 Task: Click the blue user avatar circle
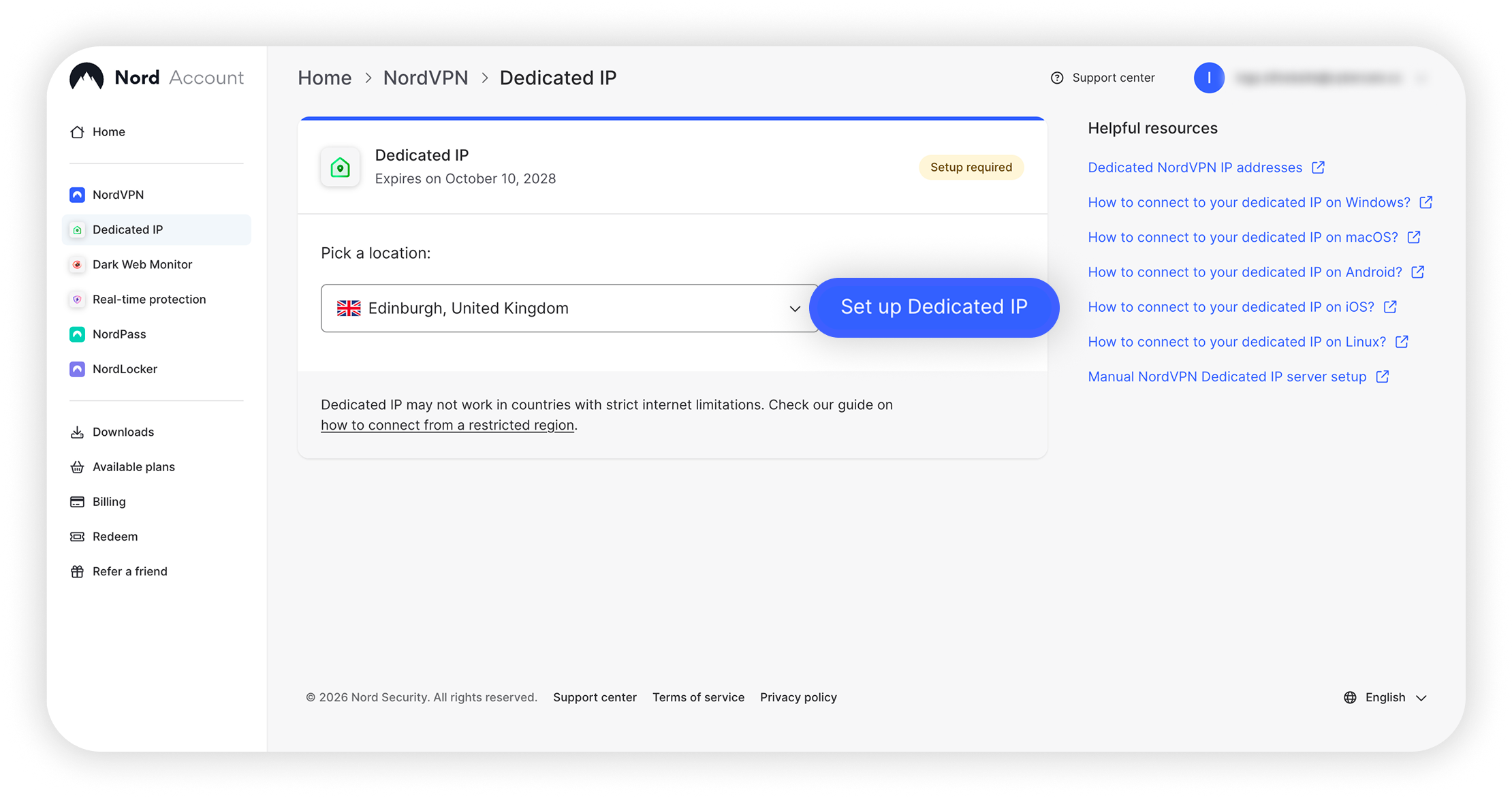pos(1209,78)
